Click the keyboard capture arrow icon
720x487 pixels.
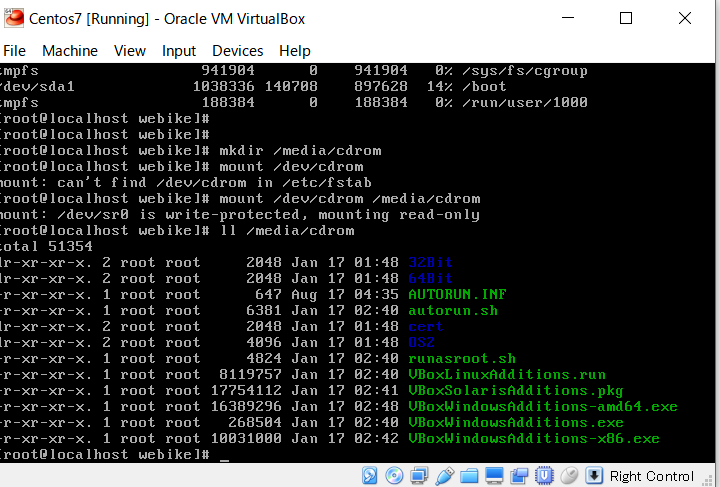pos(593,476)
